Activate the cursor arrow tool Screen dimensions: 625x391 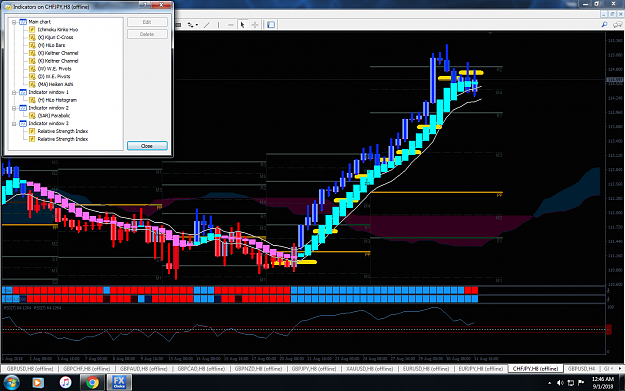tap(242, 25)
